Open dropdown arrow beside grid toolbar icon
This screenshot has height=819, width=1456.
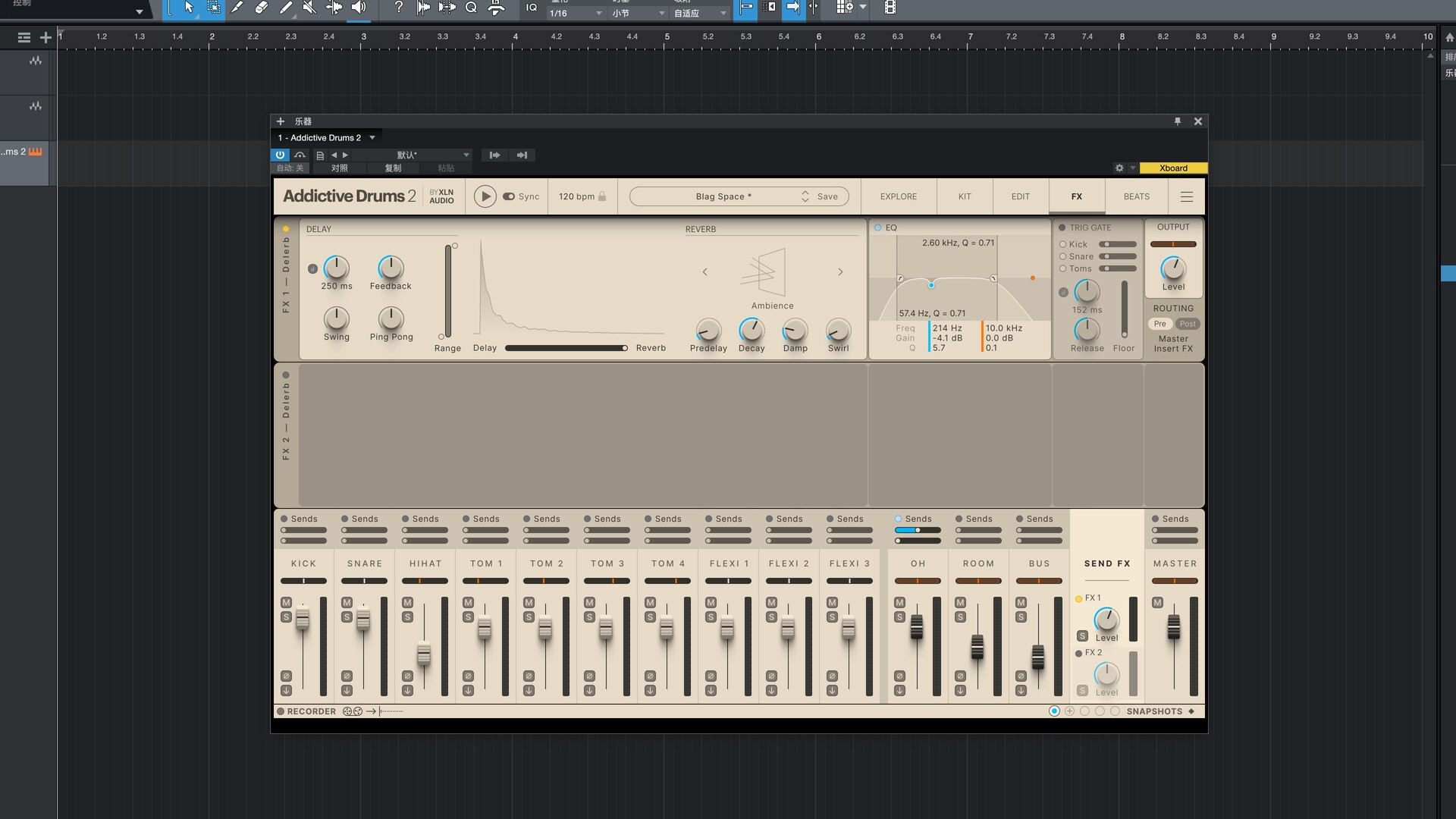point(862,7)
